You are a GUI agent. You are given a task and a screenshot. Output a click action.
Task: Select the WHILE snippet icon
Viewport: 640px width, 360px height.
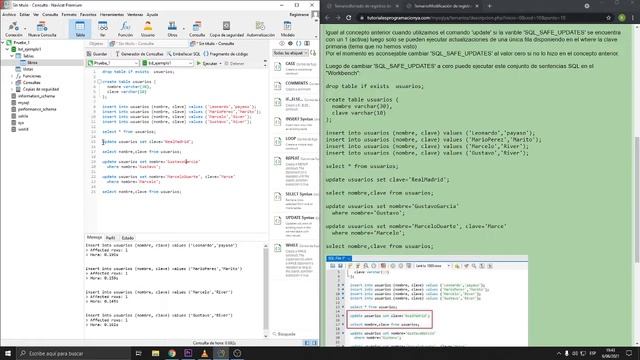(278, 248)
